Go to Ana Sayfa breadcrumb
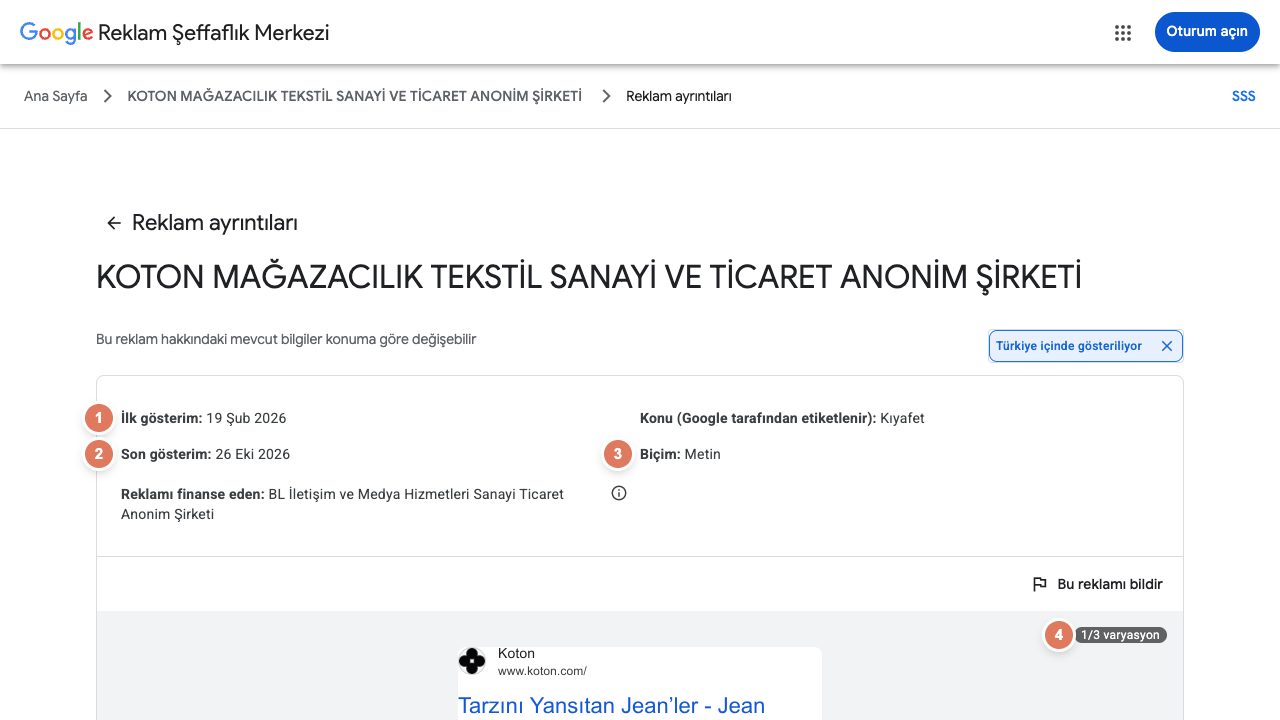The width and height of the screenshot is (1280, 720). click(55, 96)
